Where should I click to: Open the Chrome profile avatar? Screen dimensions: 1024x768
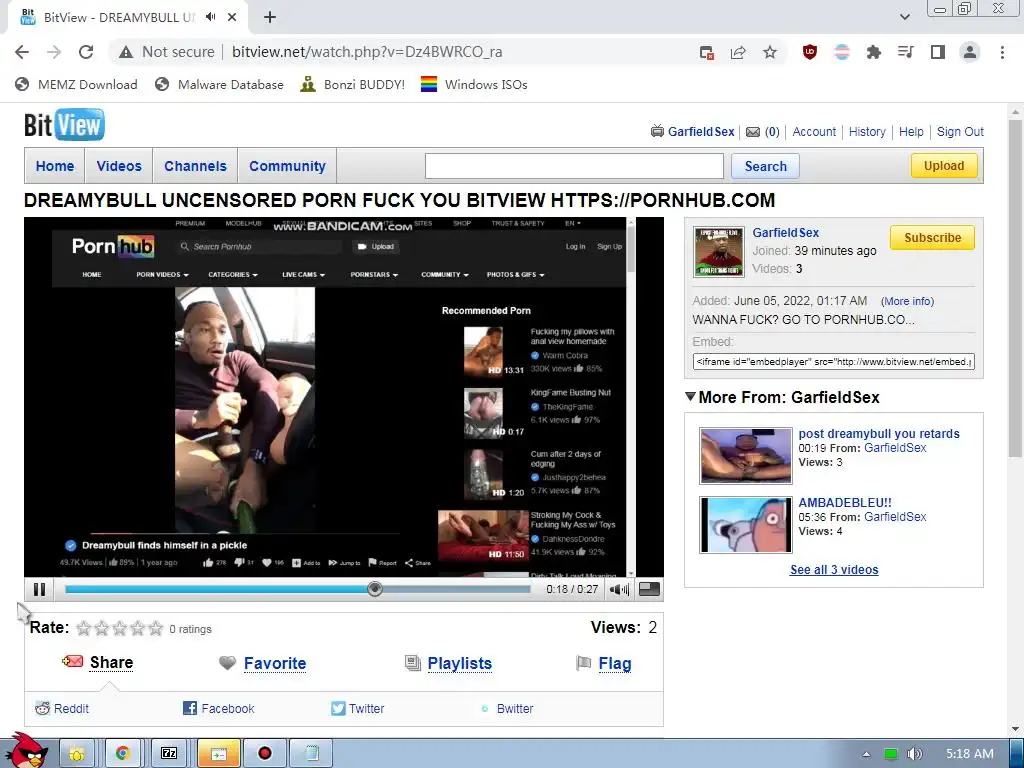pyautogui.click(x=970, y=52)
